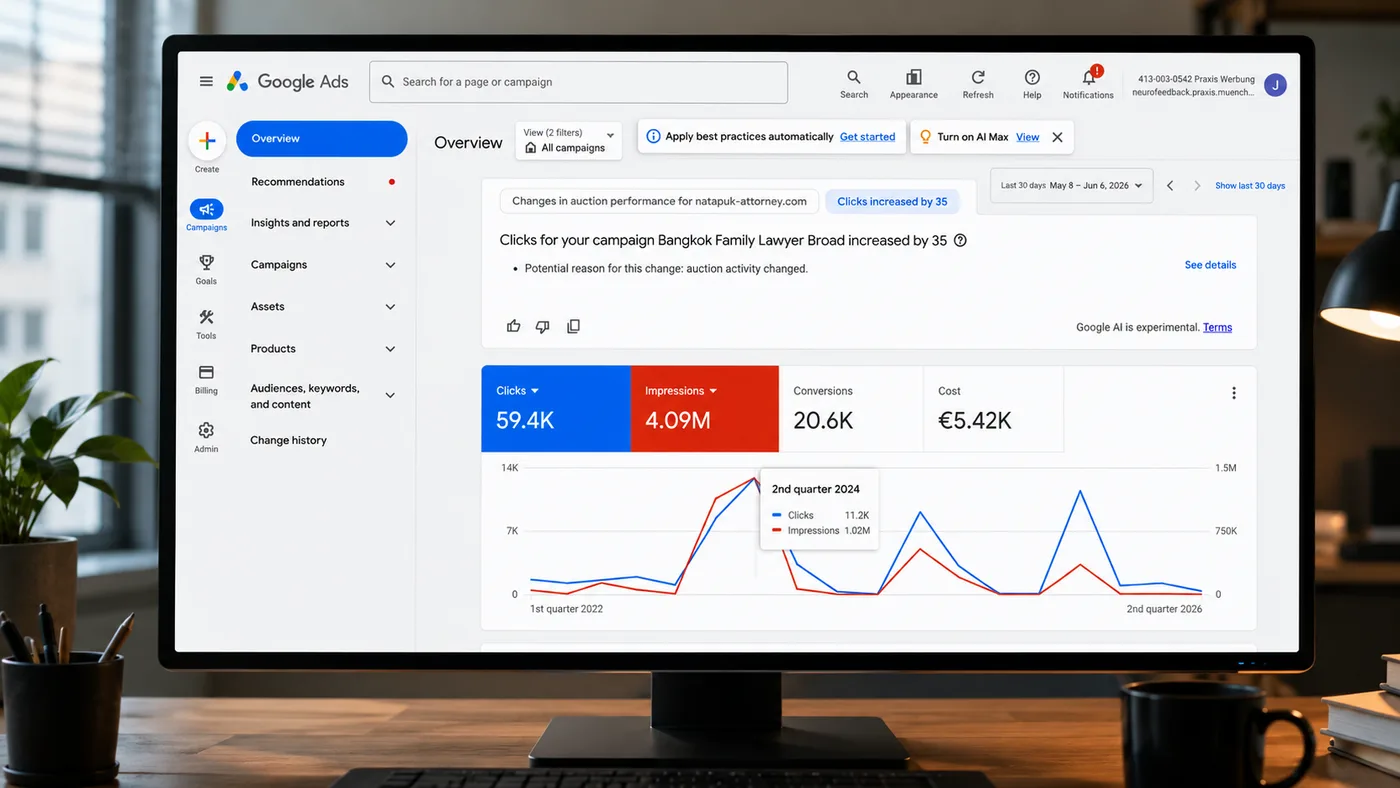This screenshot has width=1400, height=788.
Task: Open the Help menu in the top bar
Action: (1032, 84)
